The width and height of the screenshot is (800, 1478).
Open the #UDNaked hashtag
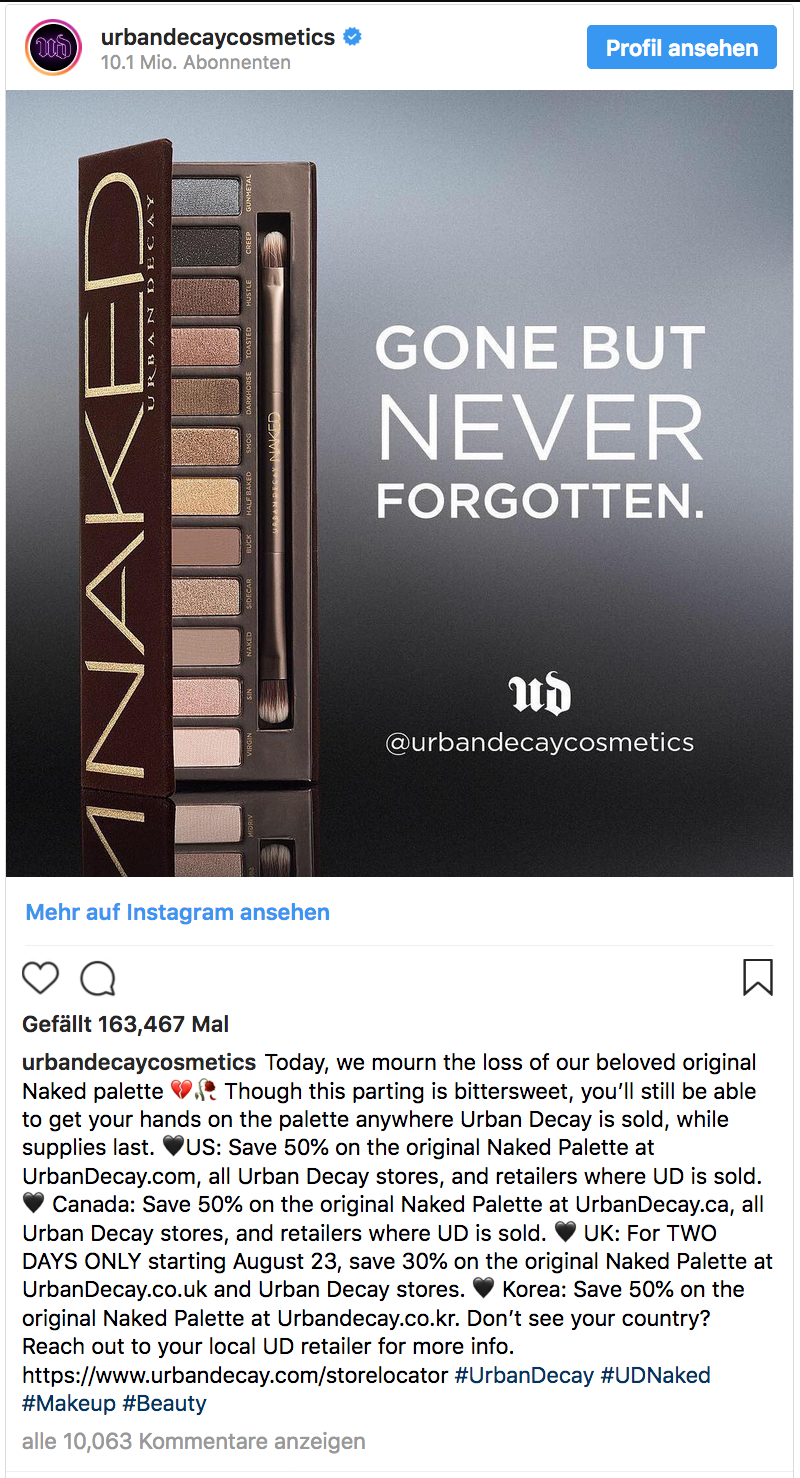tap(655, 1375)
